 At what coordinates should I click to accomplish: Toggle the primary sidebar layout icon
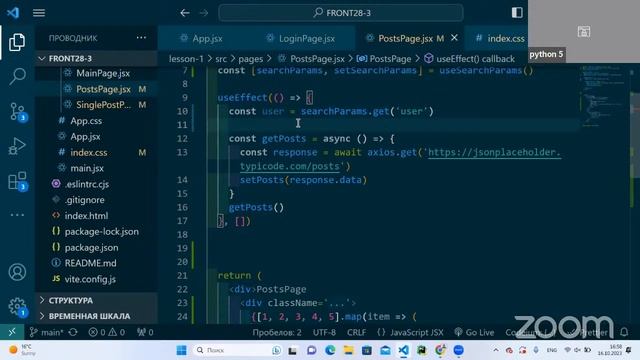click(x=517, y=13)
